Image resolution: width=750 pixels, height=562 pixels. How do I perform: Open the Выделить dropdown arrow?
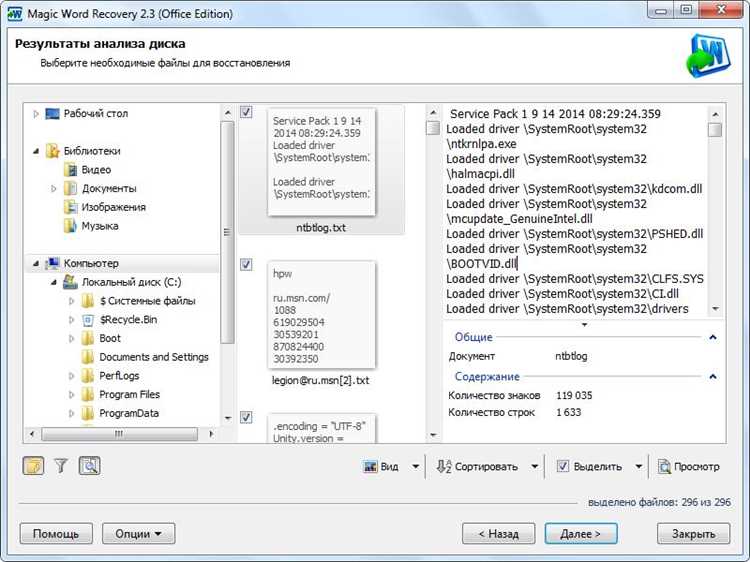[x=639, y=466]
